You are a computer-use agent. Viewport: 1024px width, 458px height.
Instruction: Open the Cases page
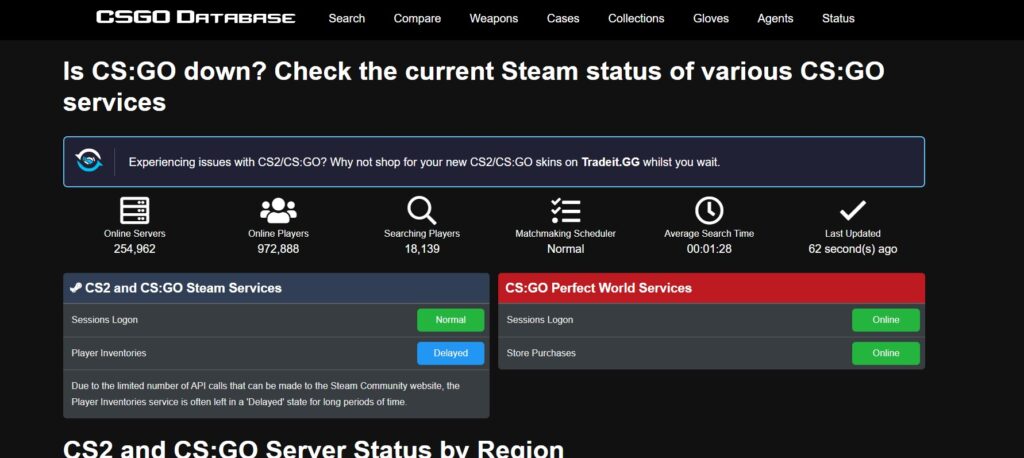click(x=563, y=18)
